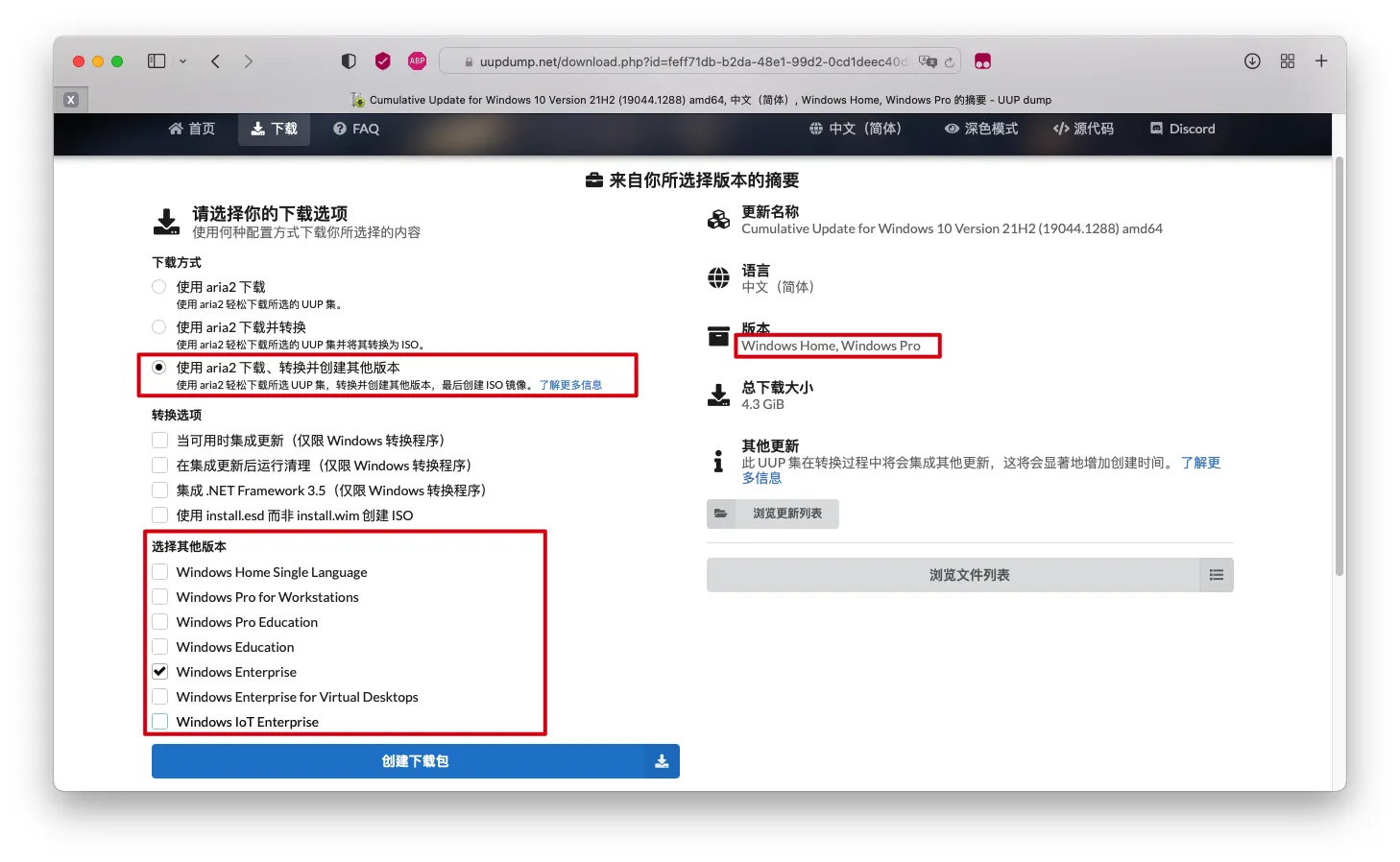Open the pink extension icon beside address bar
This screenshot has height=862, width=1400.
pos(982,61)
